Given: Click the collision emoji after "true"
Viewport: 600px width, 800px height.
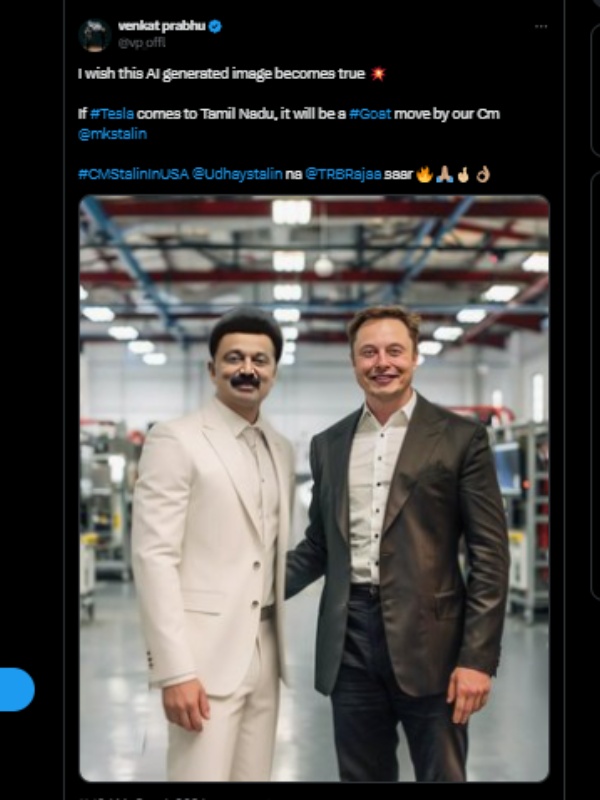Looking at the screenshot, I should coord(378,74).
